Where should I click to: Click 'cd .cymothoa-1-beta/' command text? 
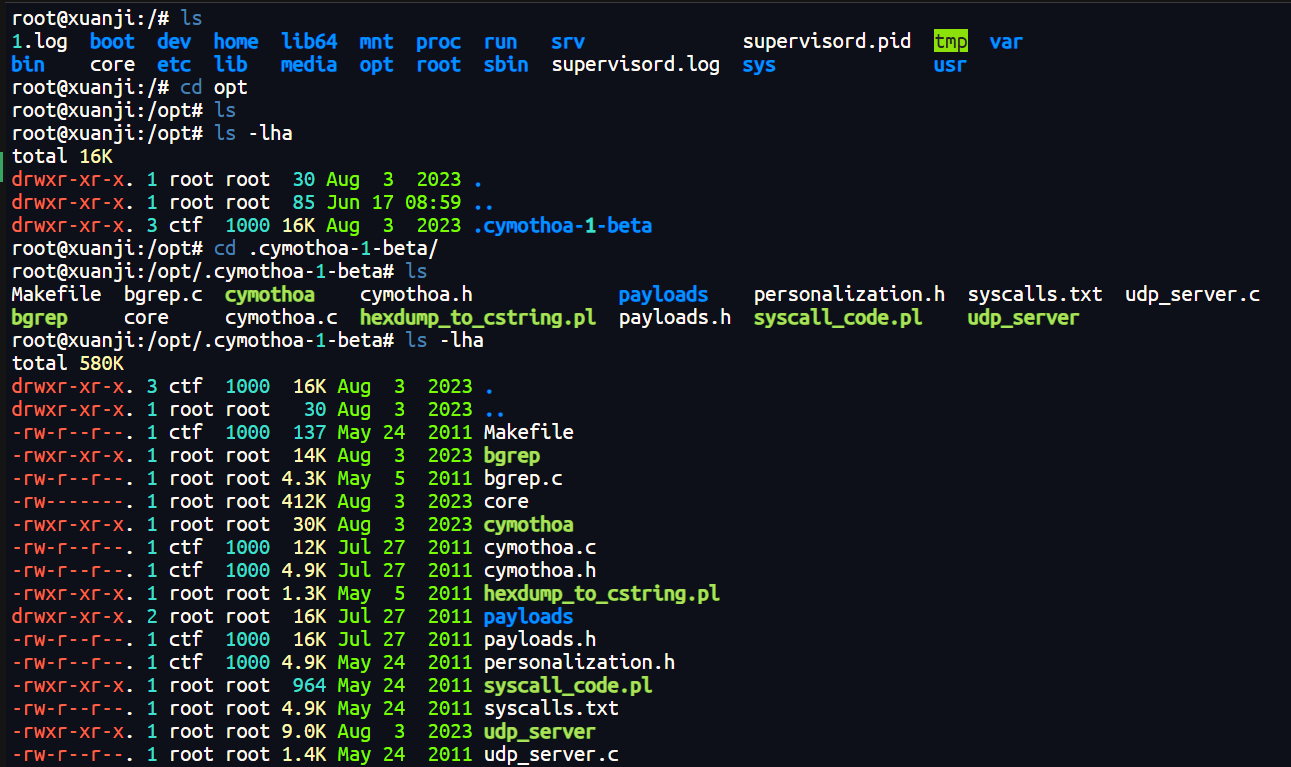[x=326, y=249]
